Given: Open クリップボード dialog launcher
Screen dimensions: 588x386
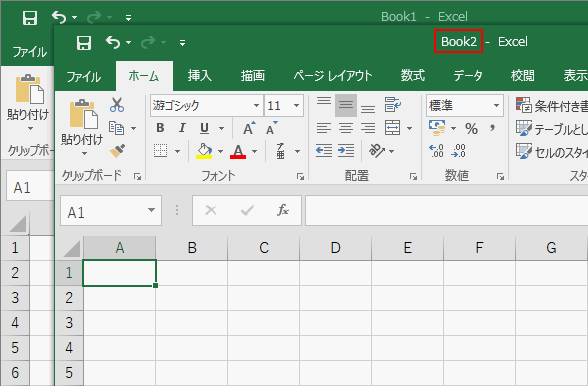Looking at the screenshot, I should [138, 176].
